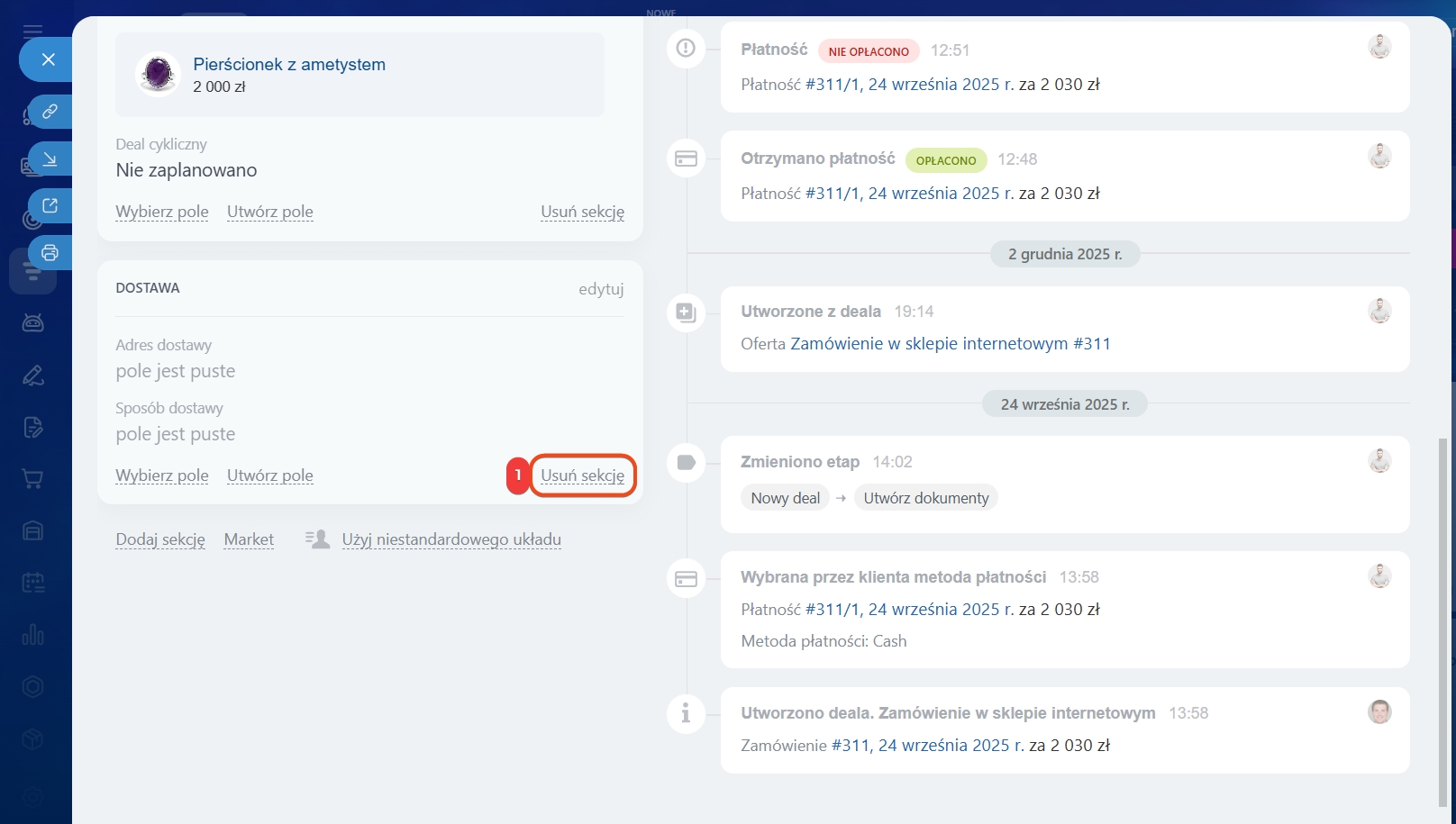The image size is (1456, 824).
Task: Click Utwórz pole in Dostawa section
Action: click(269, 475)
